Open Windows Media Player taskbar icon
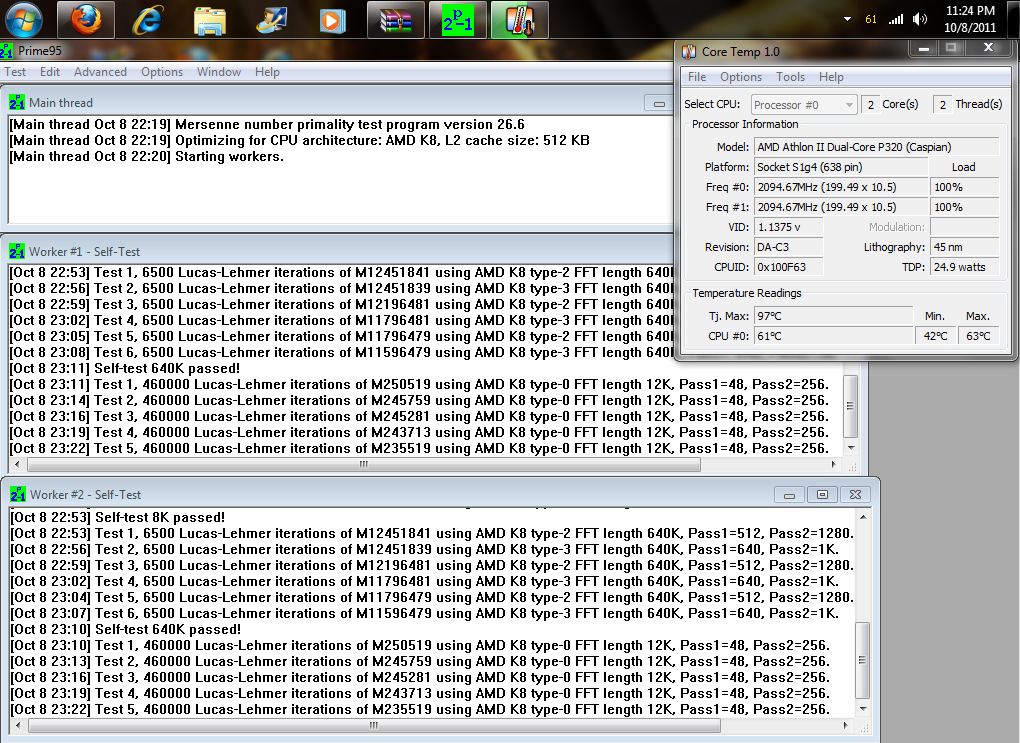The height and width of the screenshot is (743, 1020). click(x=332, y=21)
